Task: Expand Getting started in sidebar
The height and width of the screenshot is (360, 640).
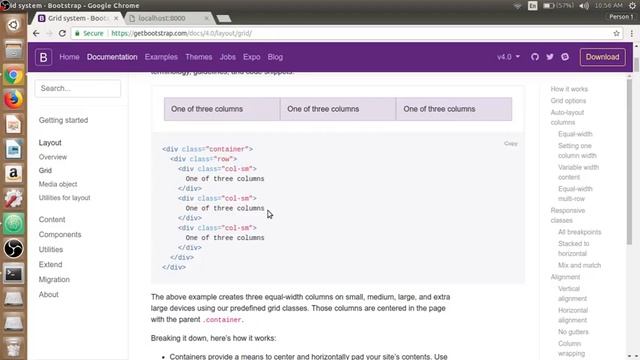Action: (63, 120)
